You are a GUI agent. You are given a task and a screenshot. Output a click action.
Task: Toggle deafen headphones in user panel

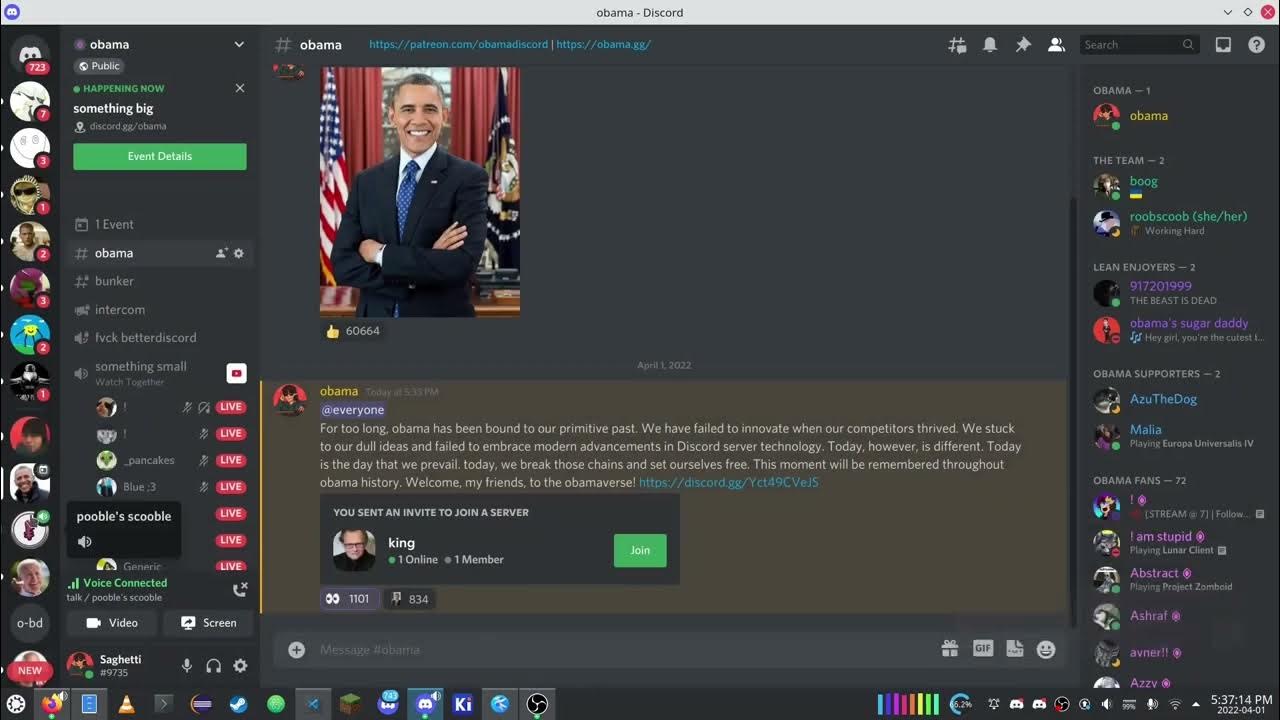(x=213, y=665)
